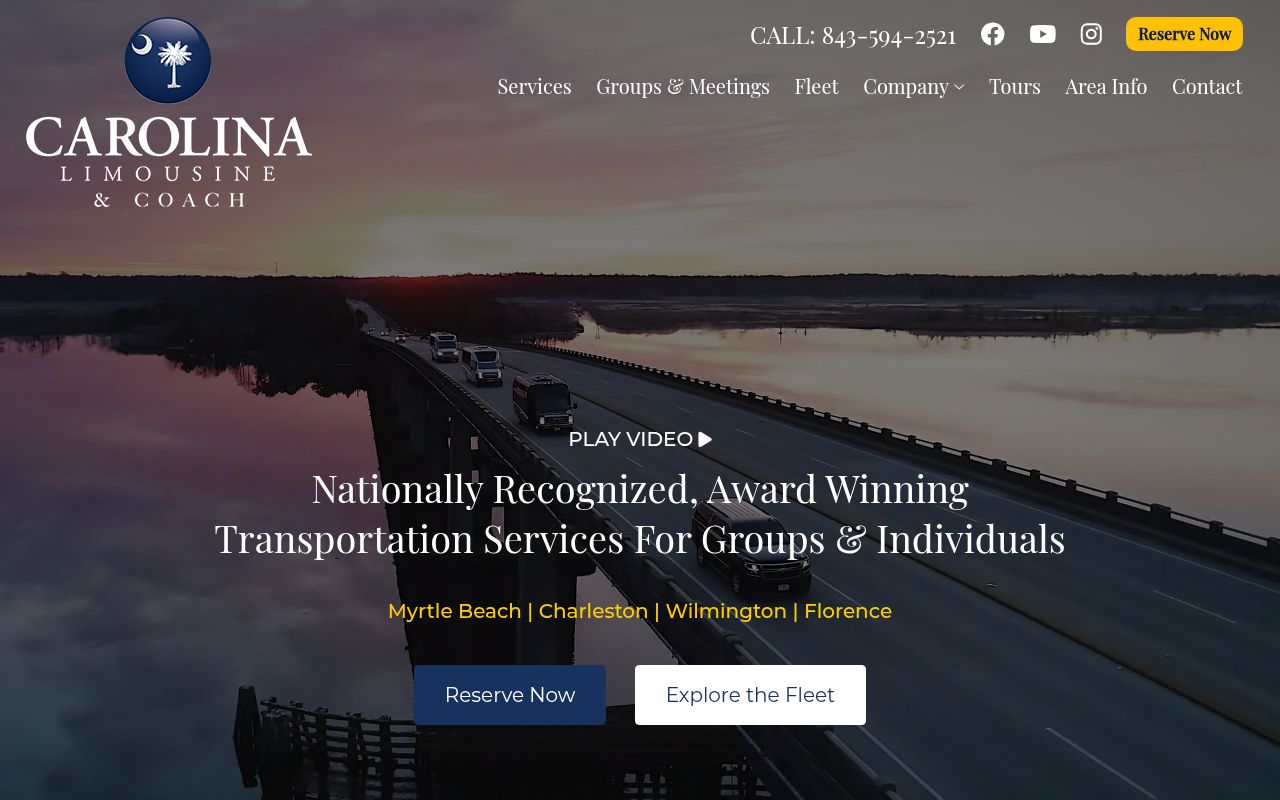Open the Contact page link
Screen dimensions: 1280x800
(x=1207, y=86)
